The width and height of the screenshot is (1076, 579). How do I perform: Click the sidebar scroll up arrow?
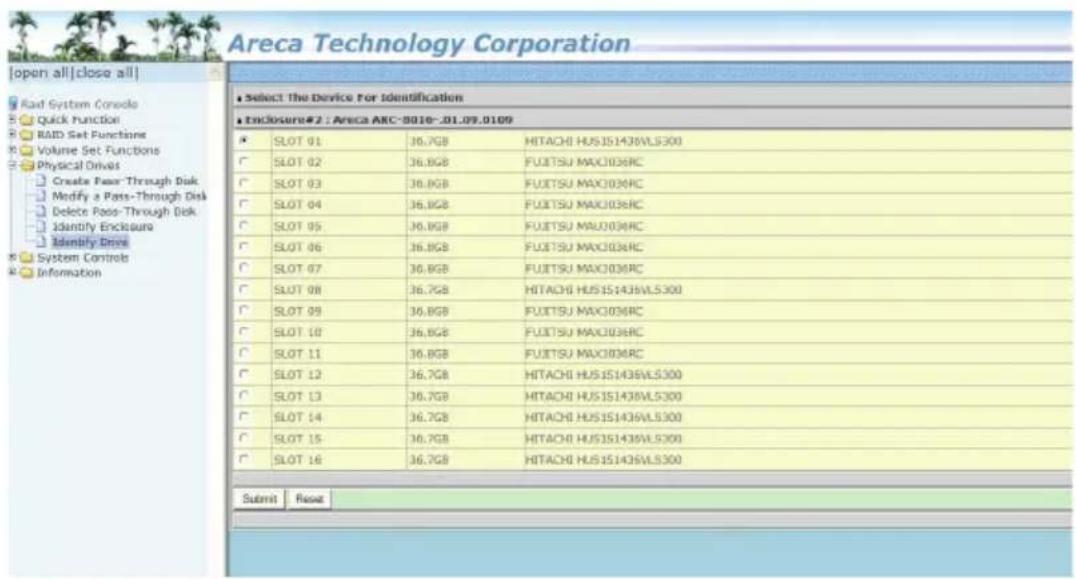[x=215, y=71]
